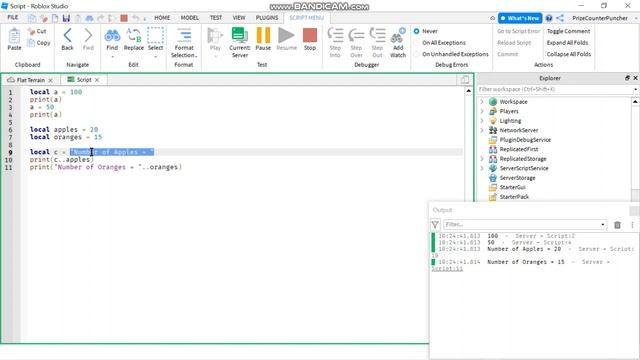Click the Current: Server icon
Screen dimensions: 640x360
[240, 36]
